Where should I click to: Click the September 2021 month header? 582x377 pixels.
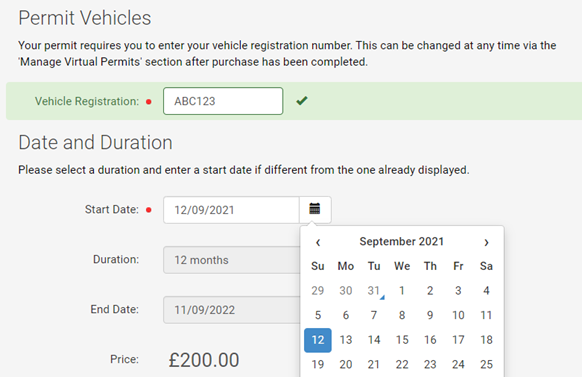pyautogui.click(x=402, y=242)
